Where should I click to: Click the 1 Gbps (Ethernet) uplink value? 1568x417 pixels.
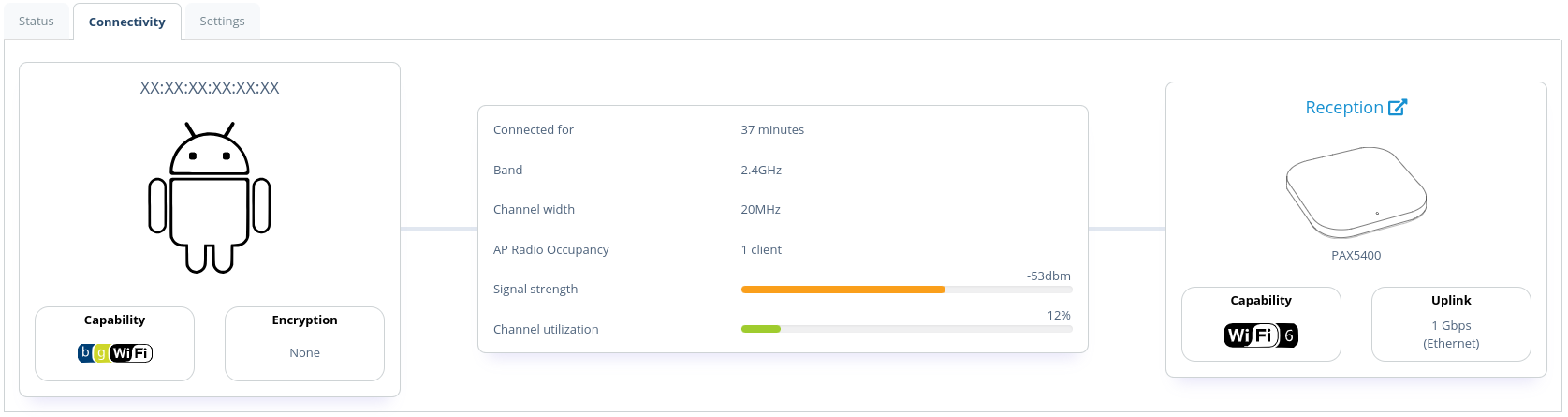(x=1451, y=335)
